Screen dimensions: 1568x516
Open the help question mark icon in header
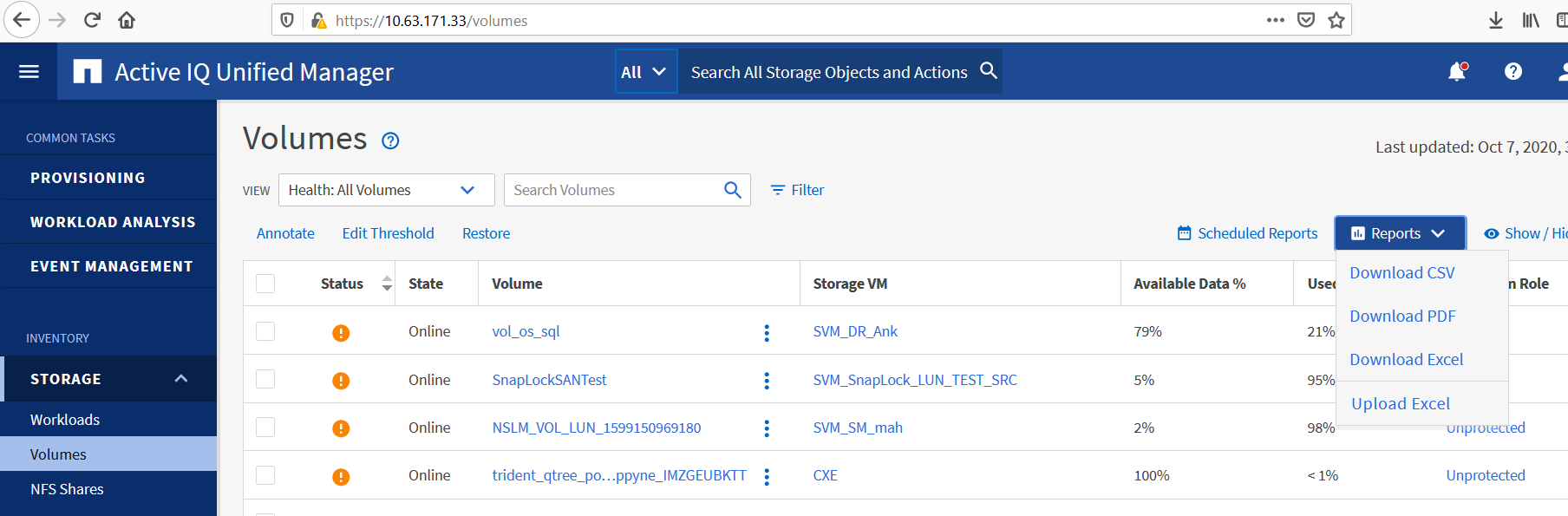pyautogui.click(x=1512, y=72)
